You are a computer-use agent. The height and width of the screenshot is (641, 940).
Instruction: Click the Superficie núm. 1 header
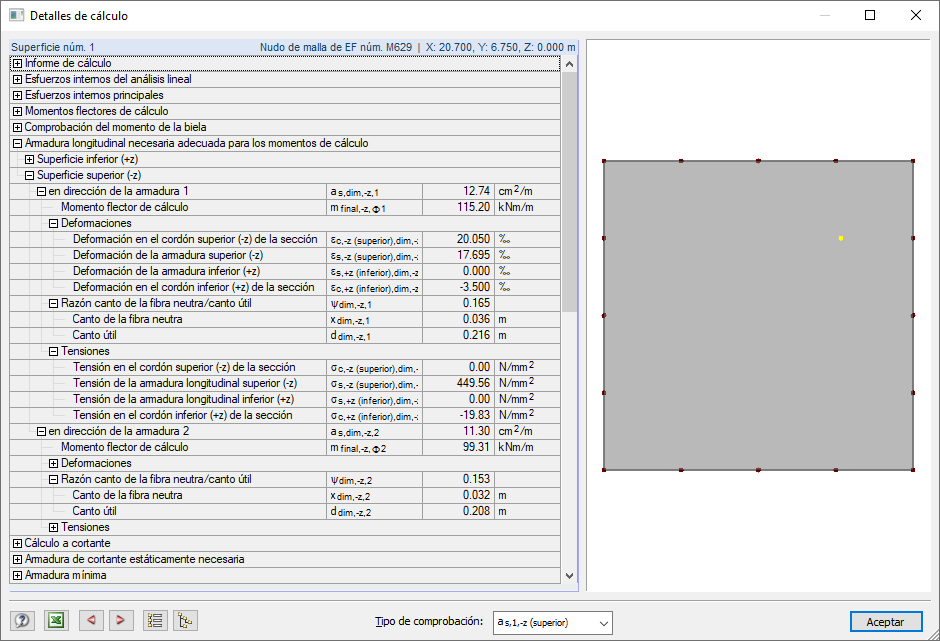pos(53,47)
